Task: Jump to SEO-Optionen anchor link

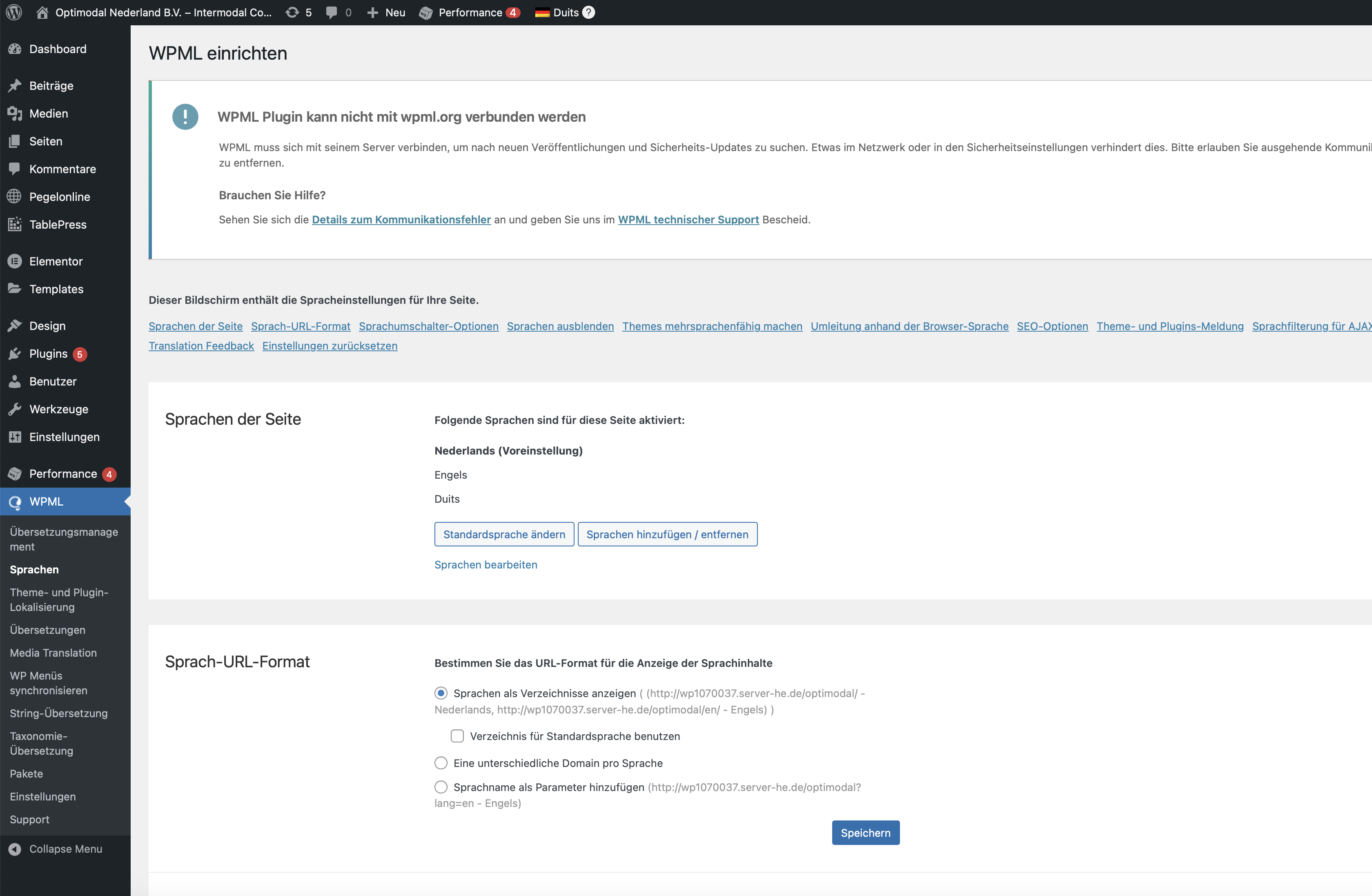Action: click(1052, 326)
